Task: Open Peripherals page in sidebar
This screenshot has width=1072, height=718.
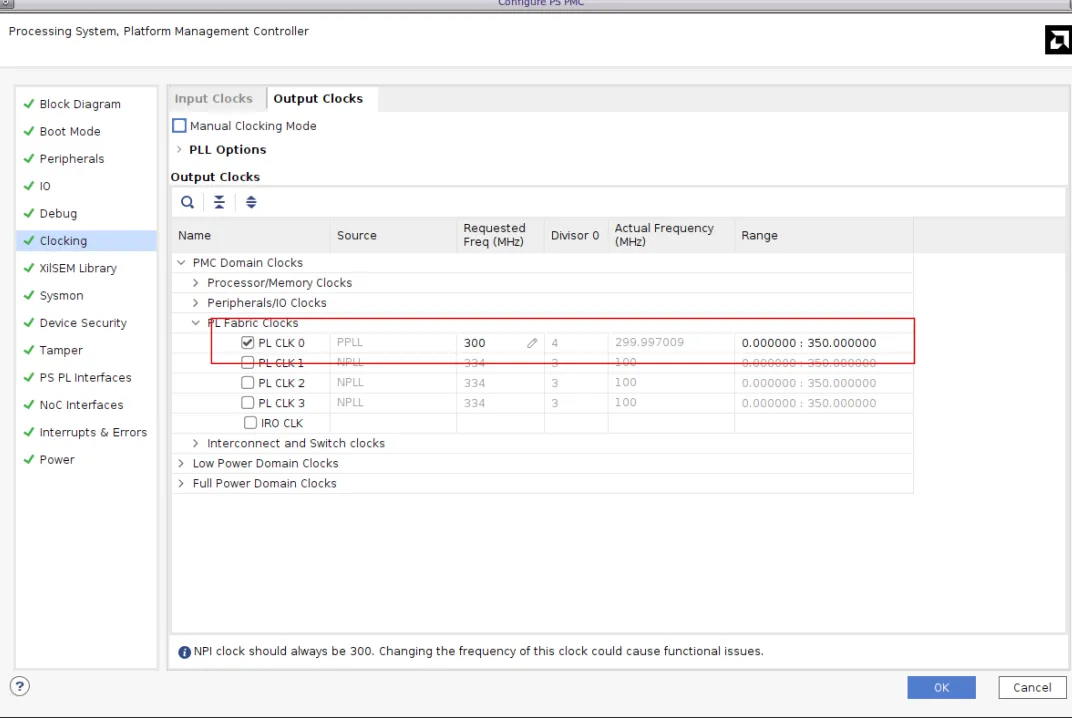Action: (x=72, y=159)
